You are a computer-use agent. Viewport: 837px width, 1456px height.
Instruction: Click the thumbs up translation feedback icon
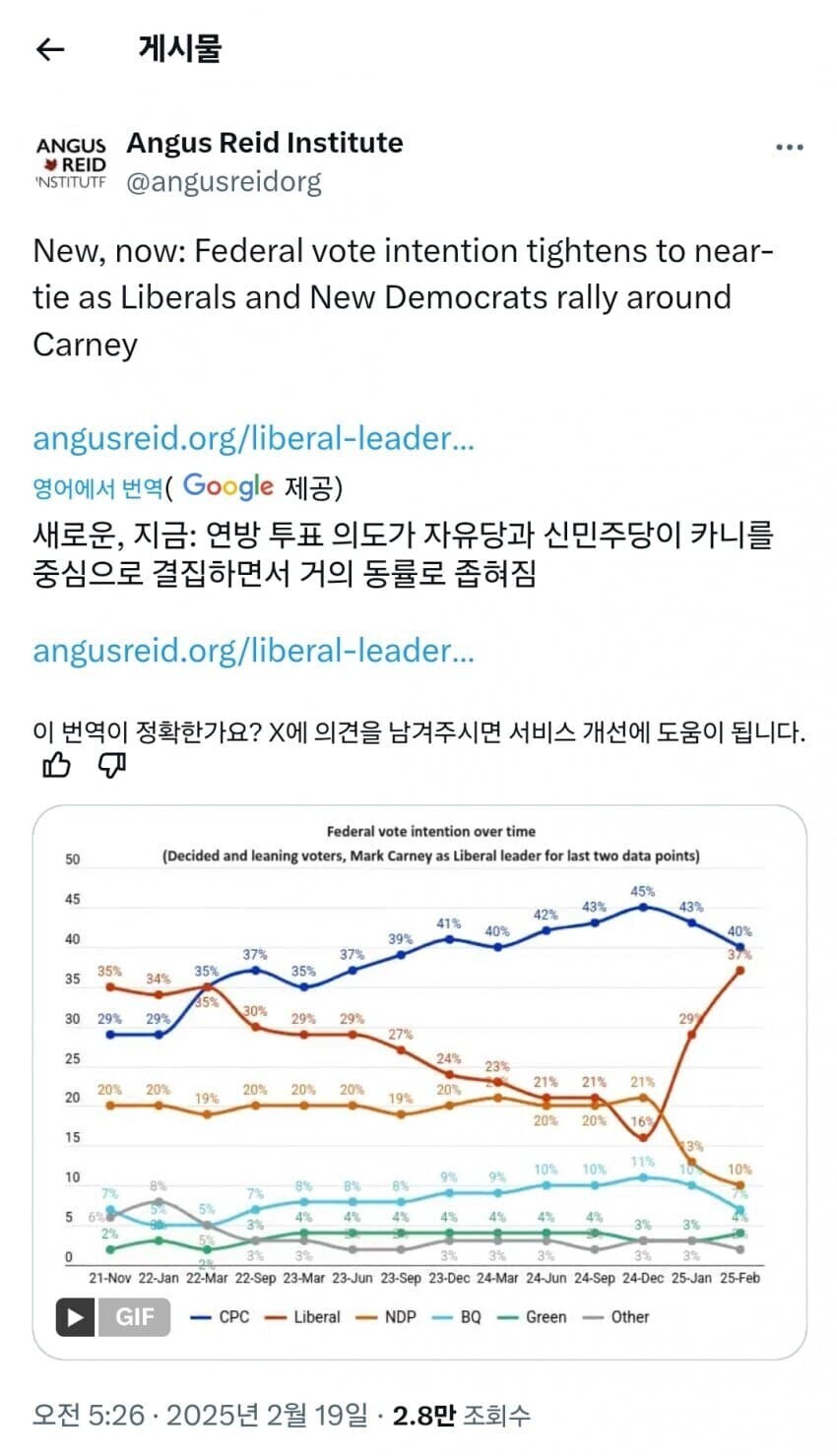tap(56, 765)
